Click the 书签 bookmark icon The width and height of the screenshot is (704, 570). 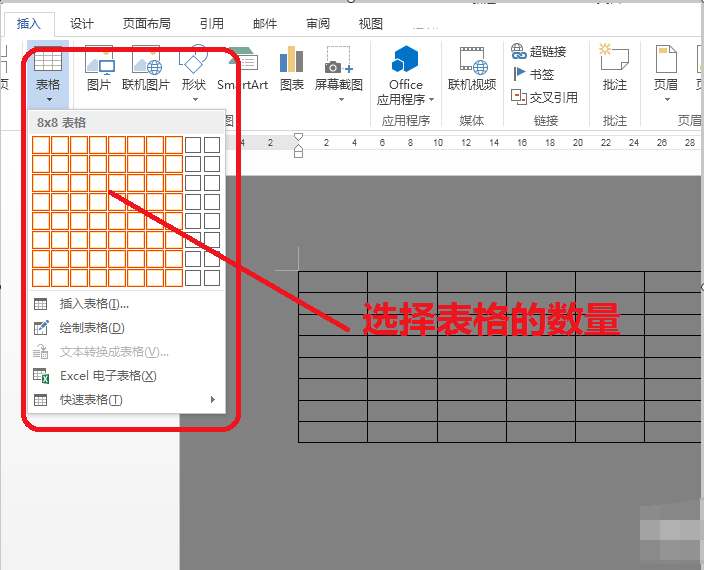tap(533, 74)
